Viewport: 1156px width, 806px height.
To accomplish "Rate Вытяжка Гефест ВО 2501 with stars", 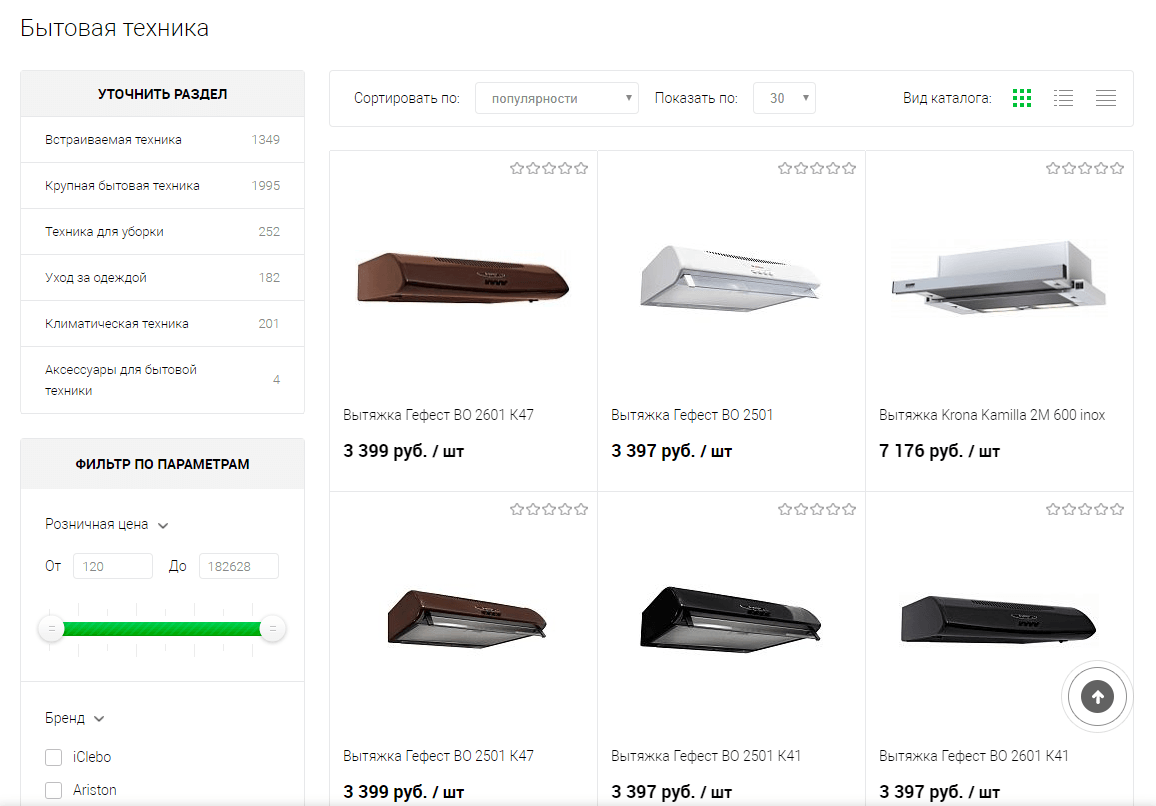I will (817, 168).
